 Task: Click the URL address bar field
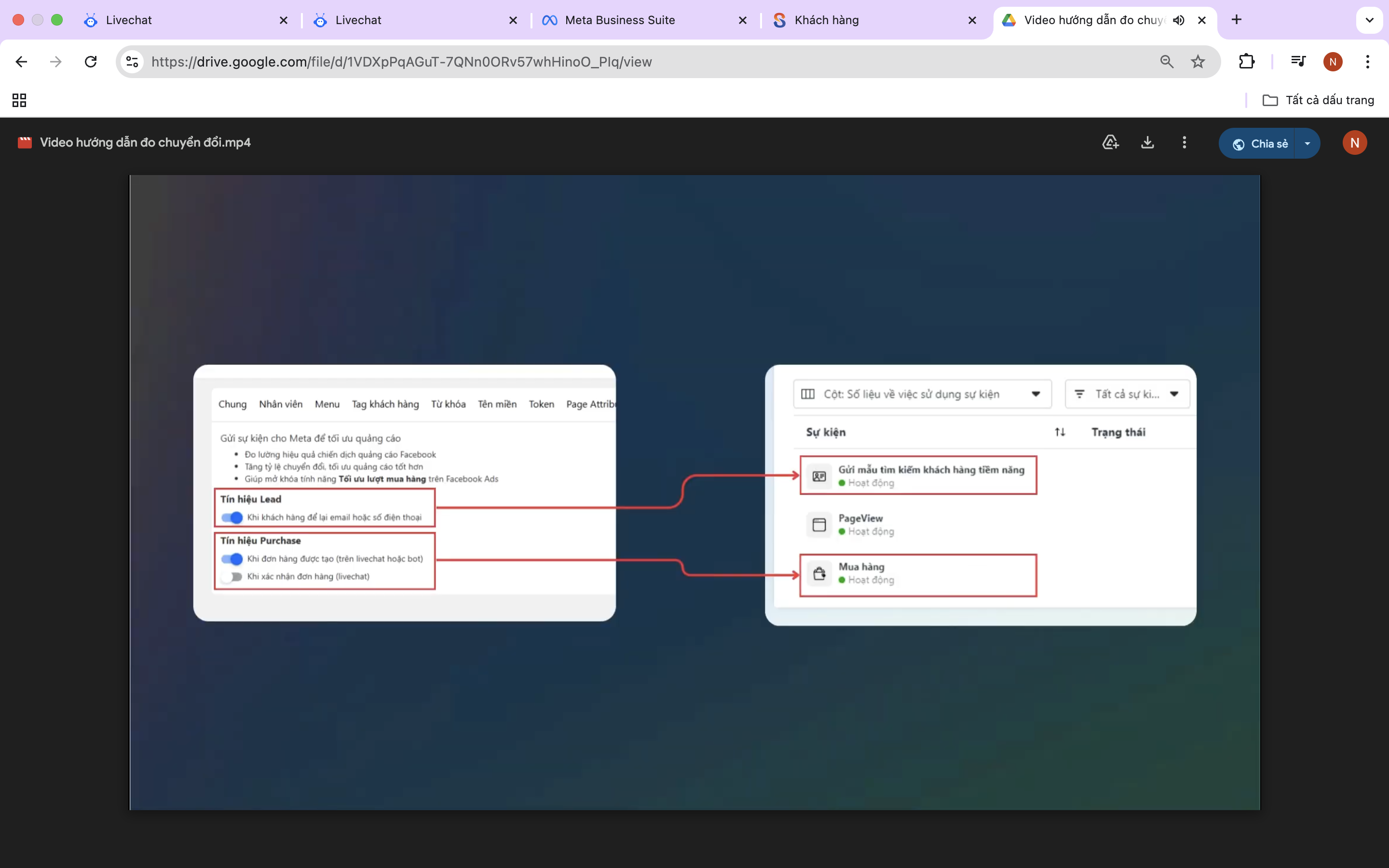tap(631, 61)
